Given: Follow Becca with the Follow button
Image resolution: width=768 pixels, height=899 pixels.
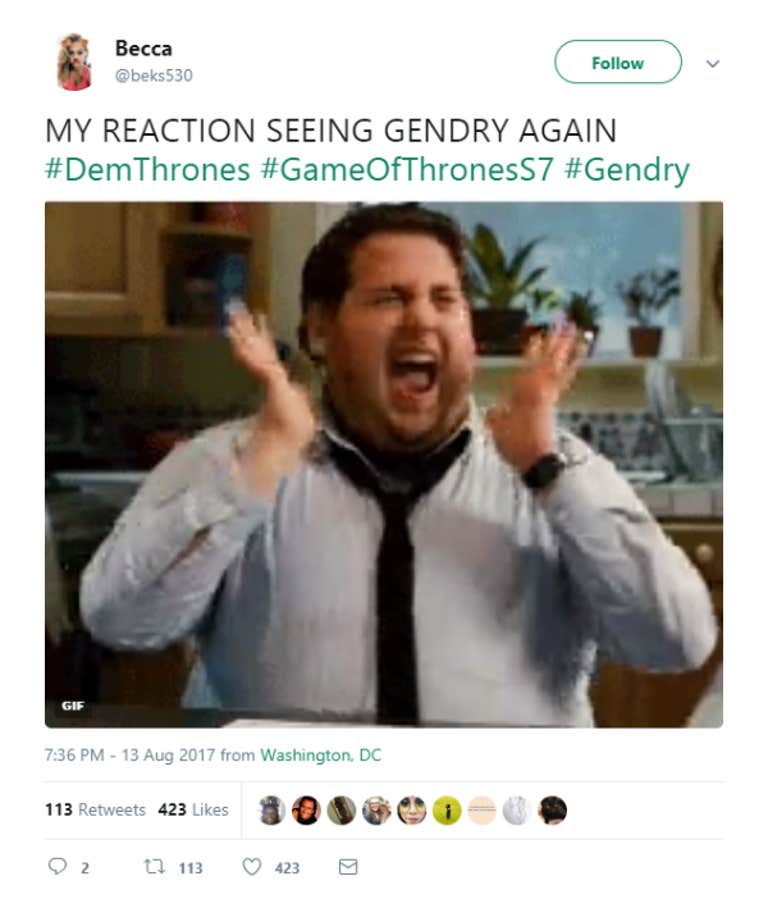Looking at the screenshot, I should coord(618,62).
